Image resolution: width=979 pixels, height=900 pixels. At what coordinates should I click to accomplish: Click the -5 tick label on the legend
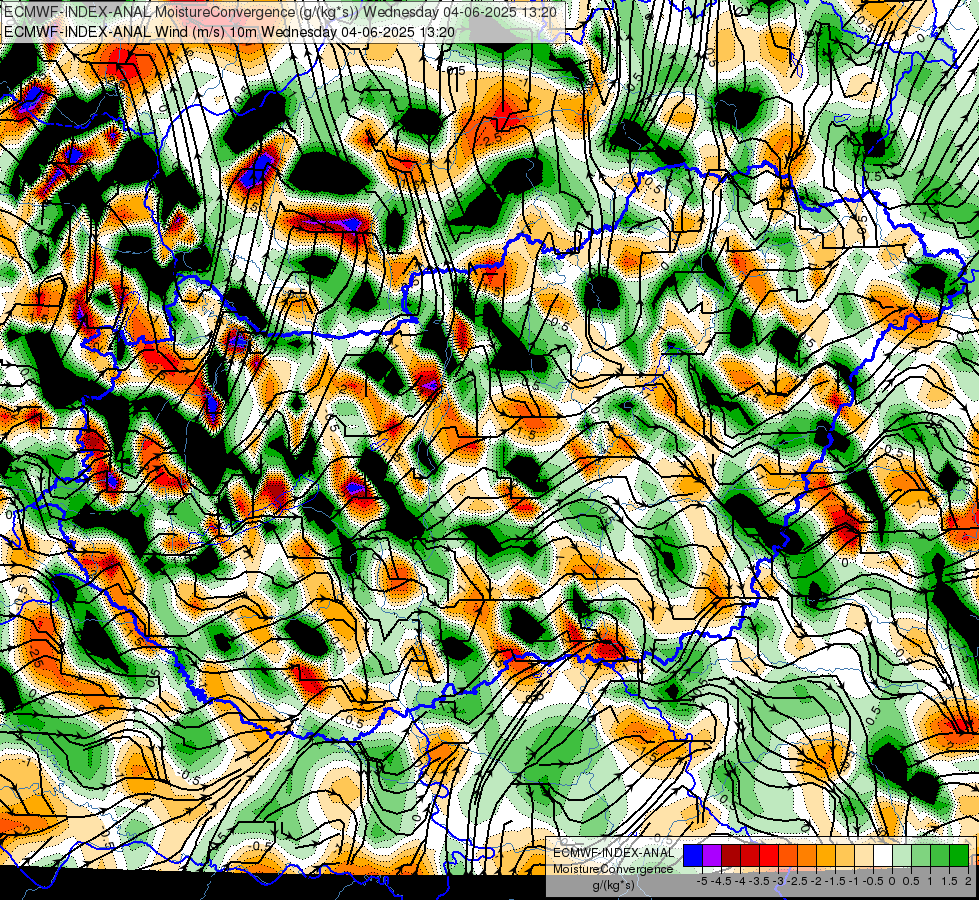click(702, 881)
